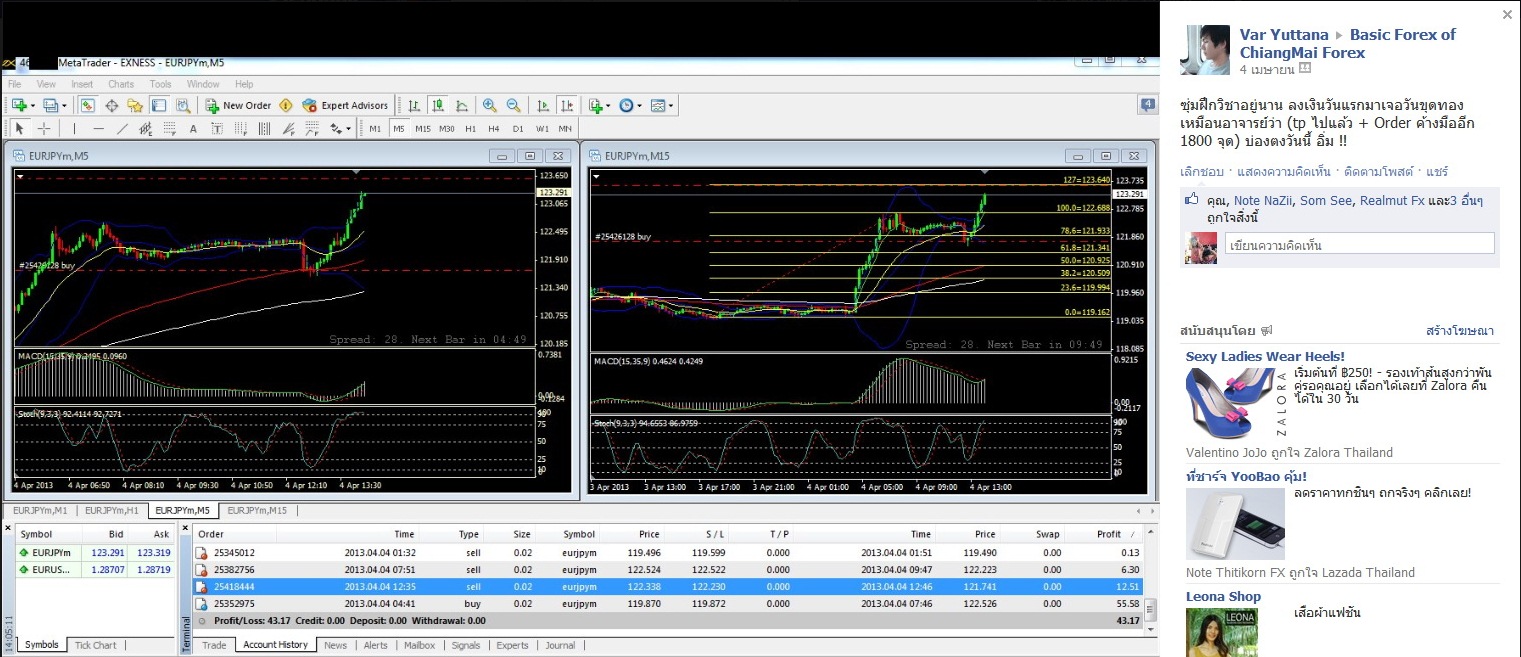Screen dimensions: 1521x657
Task: Maximize the EURJPYm,M5 chart window
Action: point(531,155)
